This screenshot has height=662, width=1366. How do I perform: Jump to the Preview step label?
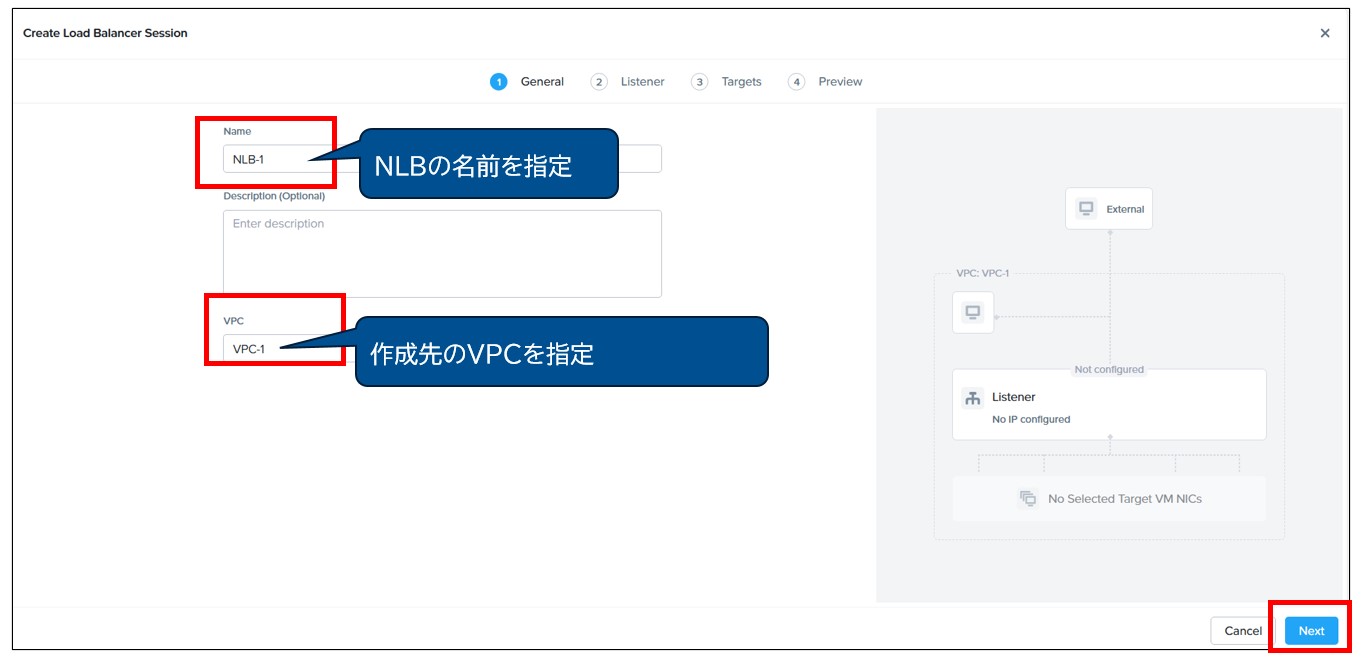click(x=840, y=82)
